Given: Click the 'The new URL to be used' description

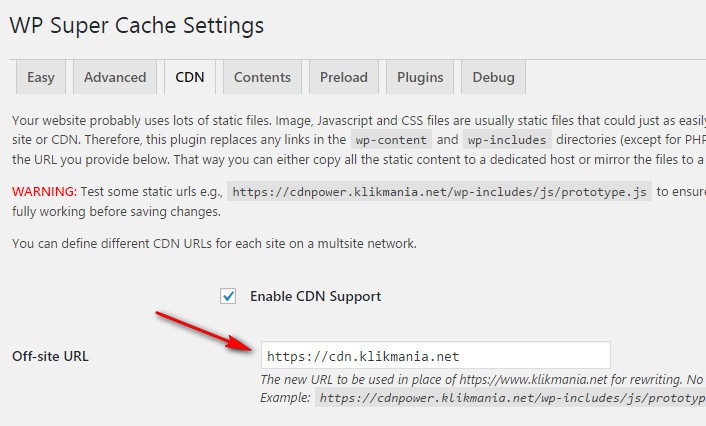Looking at the screenshot, I should (480, 380).
